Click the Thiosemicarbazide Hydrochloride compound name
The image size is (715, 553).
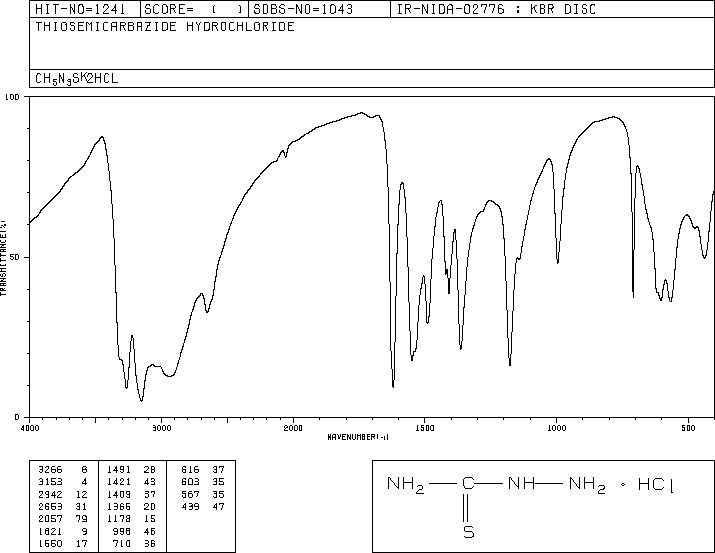tap(165, 26)
